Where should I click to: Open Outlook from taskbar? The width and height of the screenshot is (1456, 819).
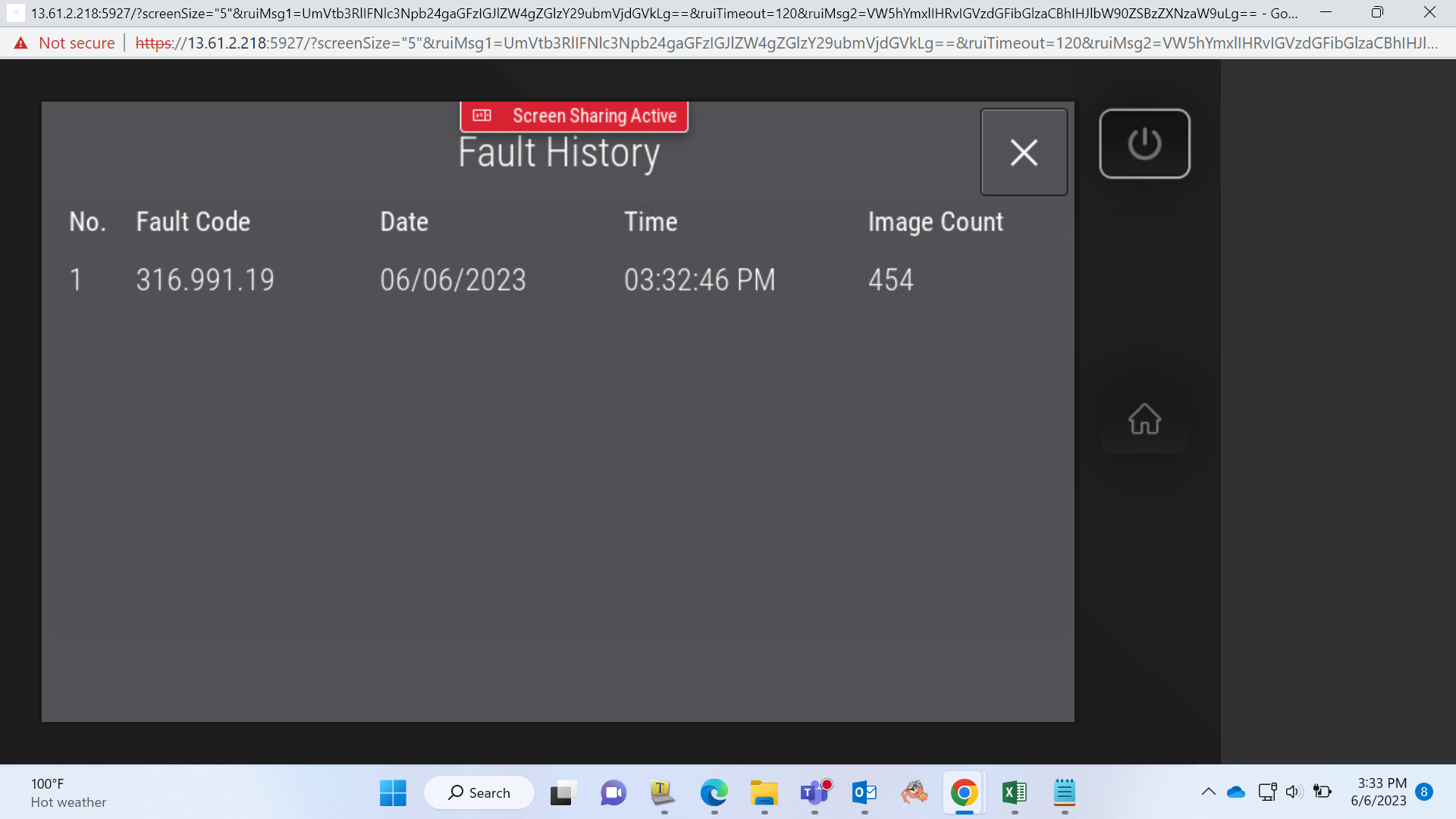click(x=864, y=793)
